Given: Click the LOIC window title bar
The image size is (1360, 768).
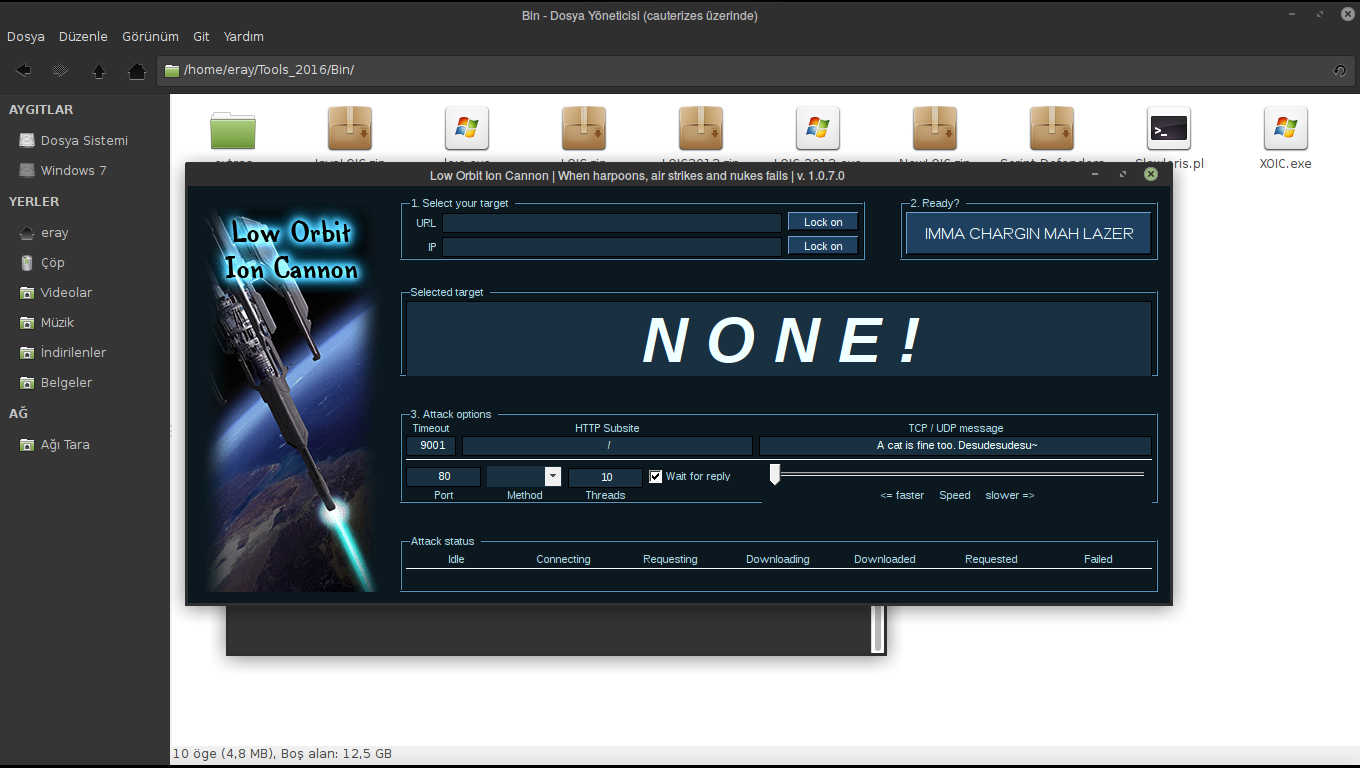Looking at the screenshot, I should pyautogui.click(x=637, y=175).
